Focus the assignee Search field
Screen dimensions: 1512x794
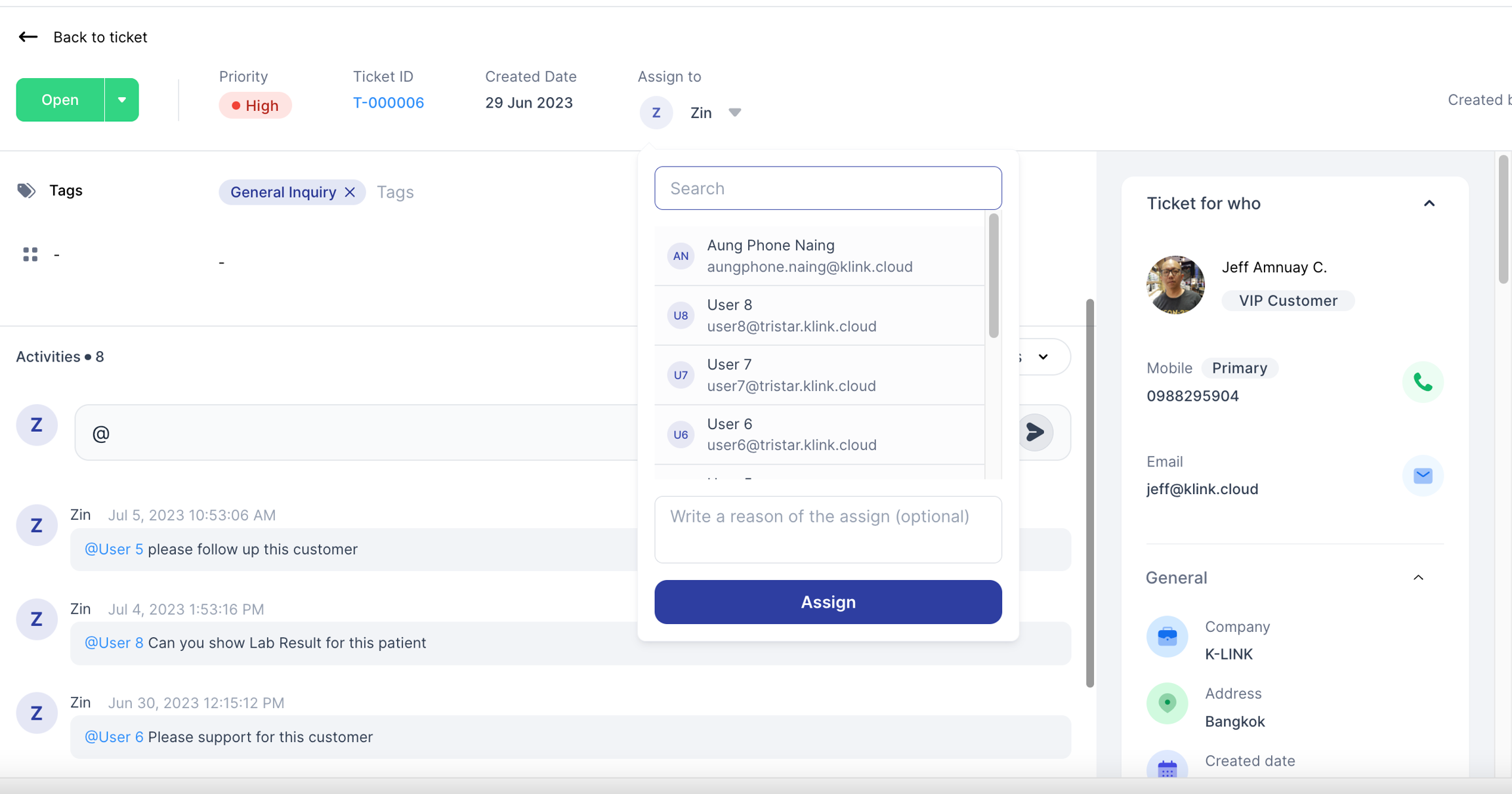click(828, 188)
